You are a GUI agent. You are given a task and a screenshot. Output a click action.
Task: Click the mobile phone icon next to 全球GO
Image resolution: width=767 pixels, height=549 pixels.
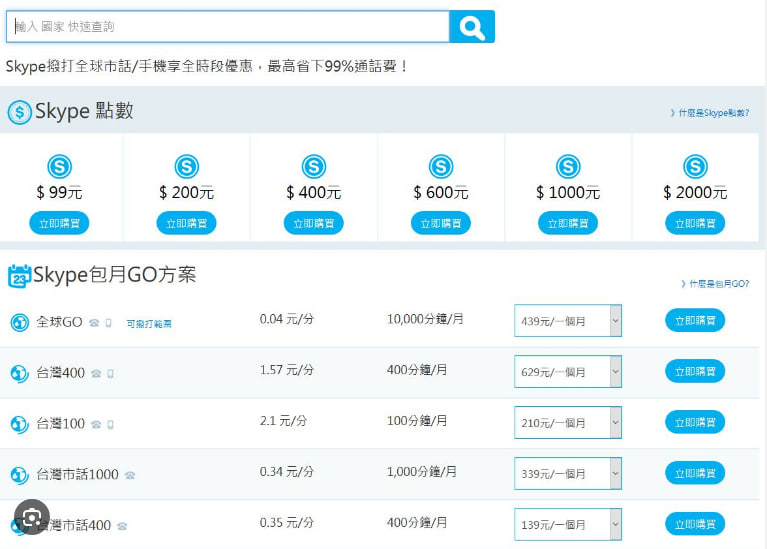click(109, 323)
